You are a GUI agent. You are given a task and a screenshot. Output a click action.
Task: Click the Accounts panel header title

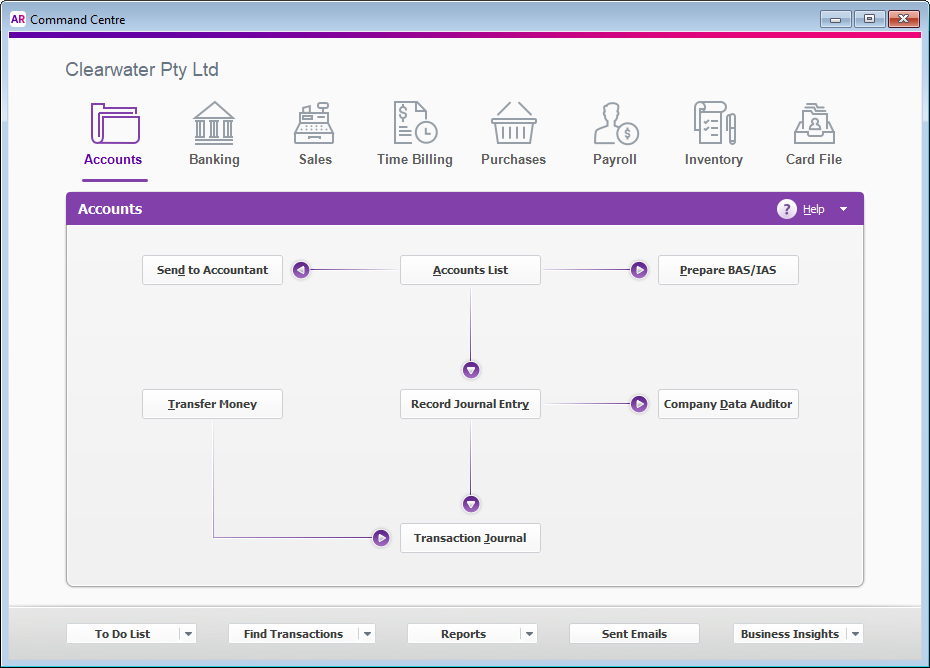110,209
